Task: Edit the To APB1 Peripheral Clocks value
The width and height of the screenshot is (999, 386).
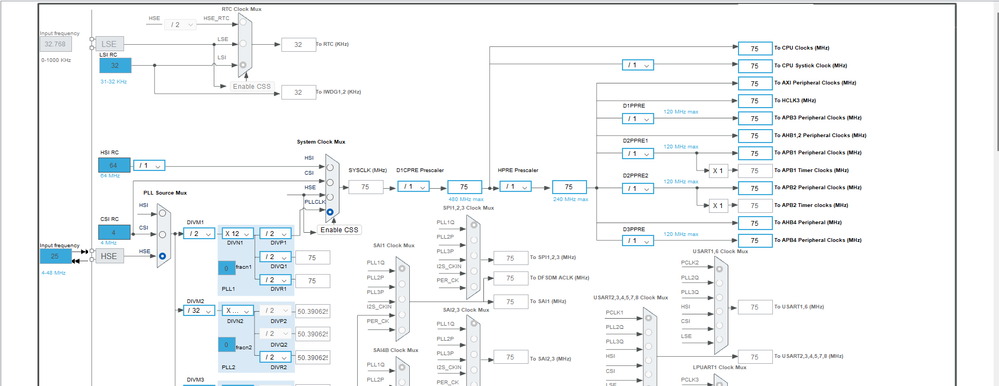Action: tap(755, 154)
